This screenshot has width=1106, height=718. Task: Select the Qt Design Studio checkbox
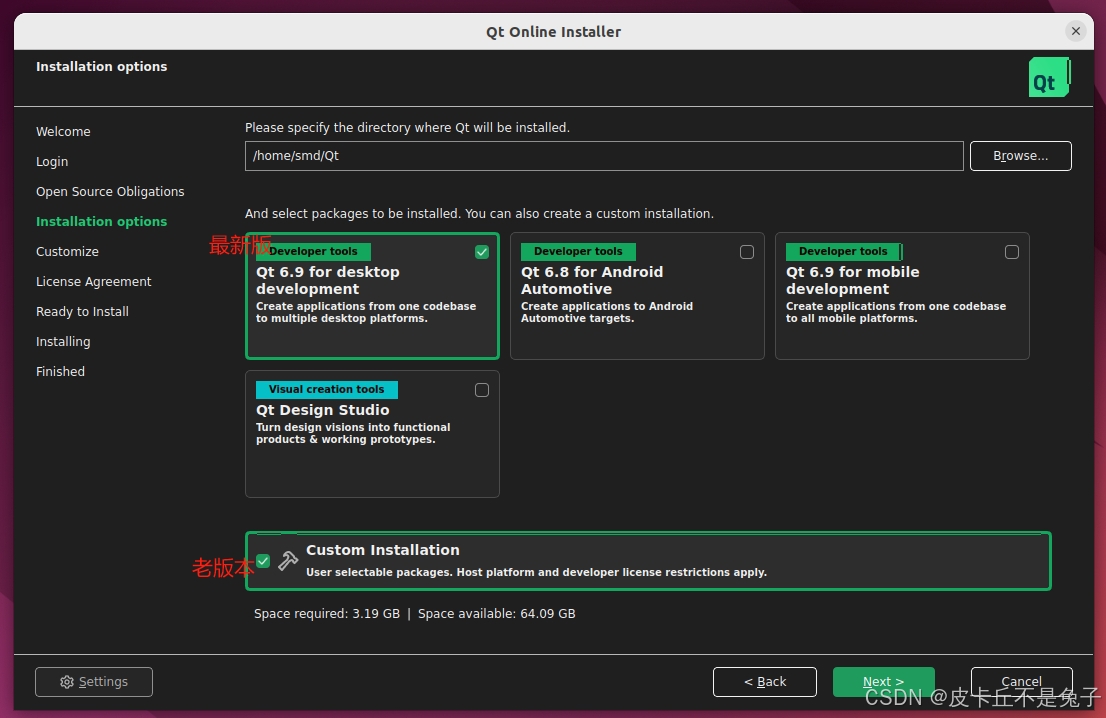[x=481, y=390]
